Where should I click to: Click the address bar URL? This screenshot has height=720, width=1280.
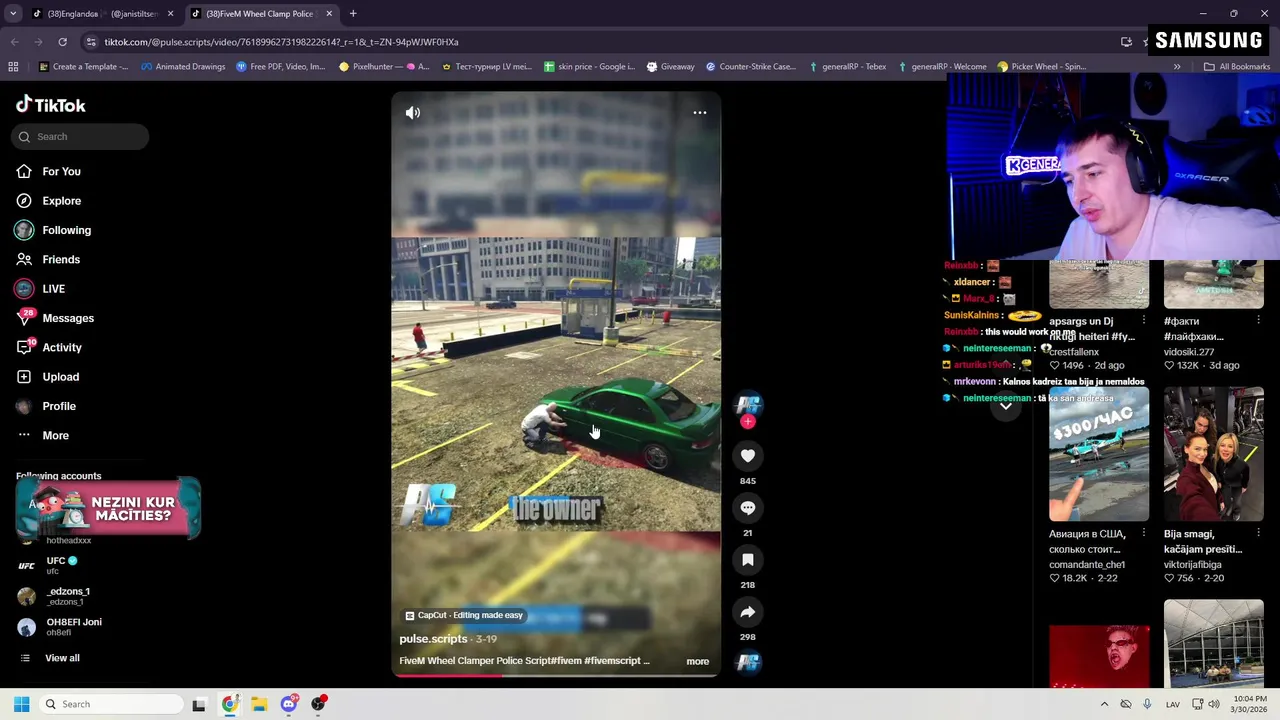(281, 42)
